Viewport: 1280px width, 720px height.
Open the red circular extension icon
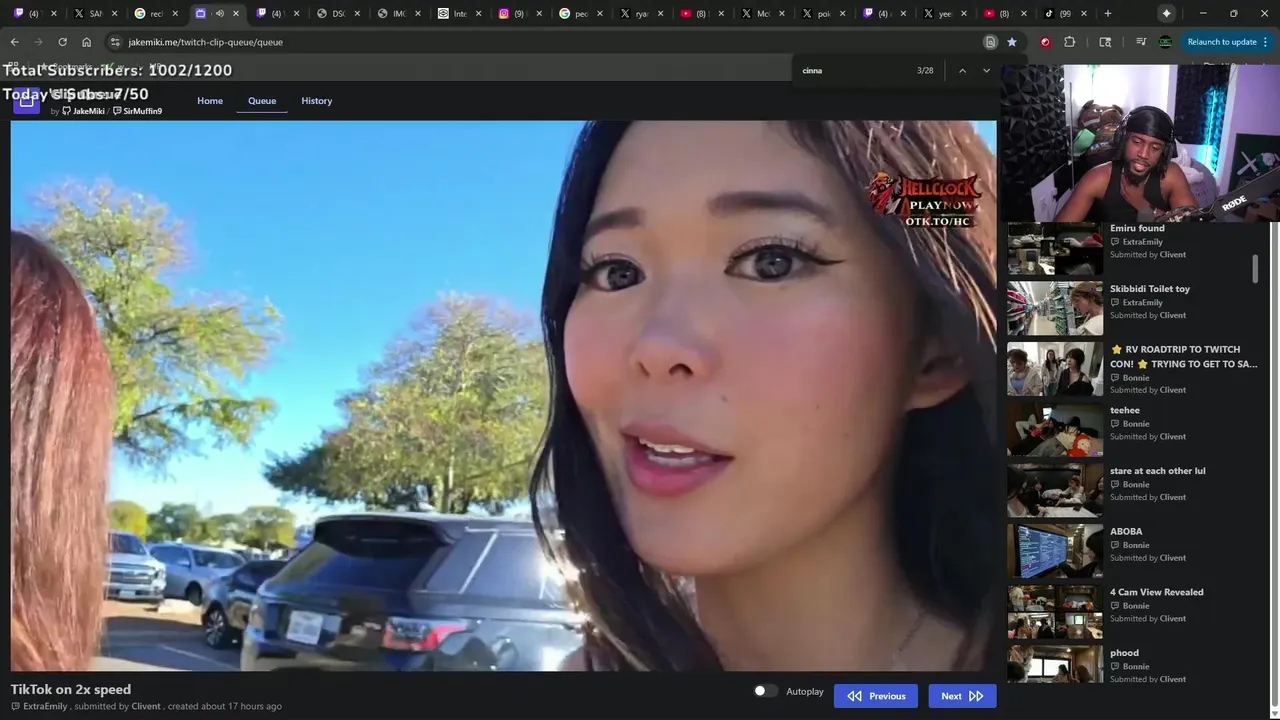click(x=1045, y=42)
